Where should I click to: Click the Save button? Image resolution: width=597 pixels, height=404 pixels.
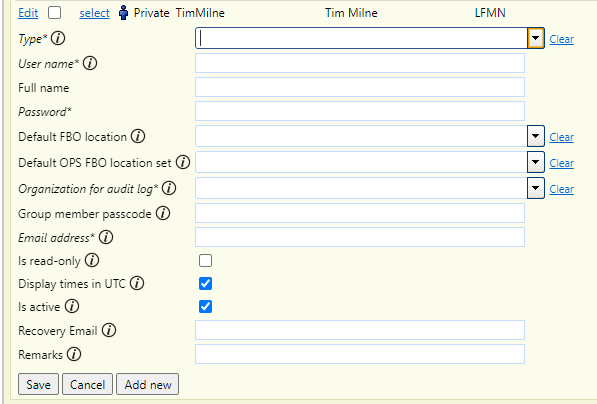(x=38, y=384)
